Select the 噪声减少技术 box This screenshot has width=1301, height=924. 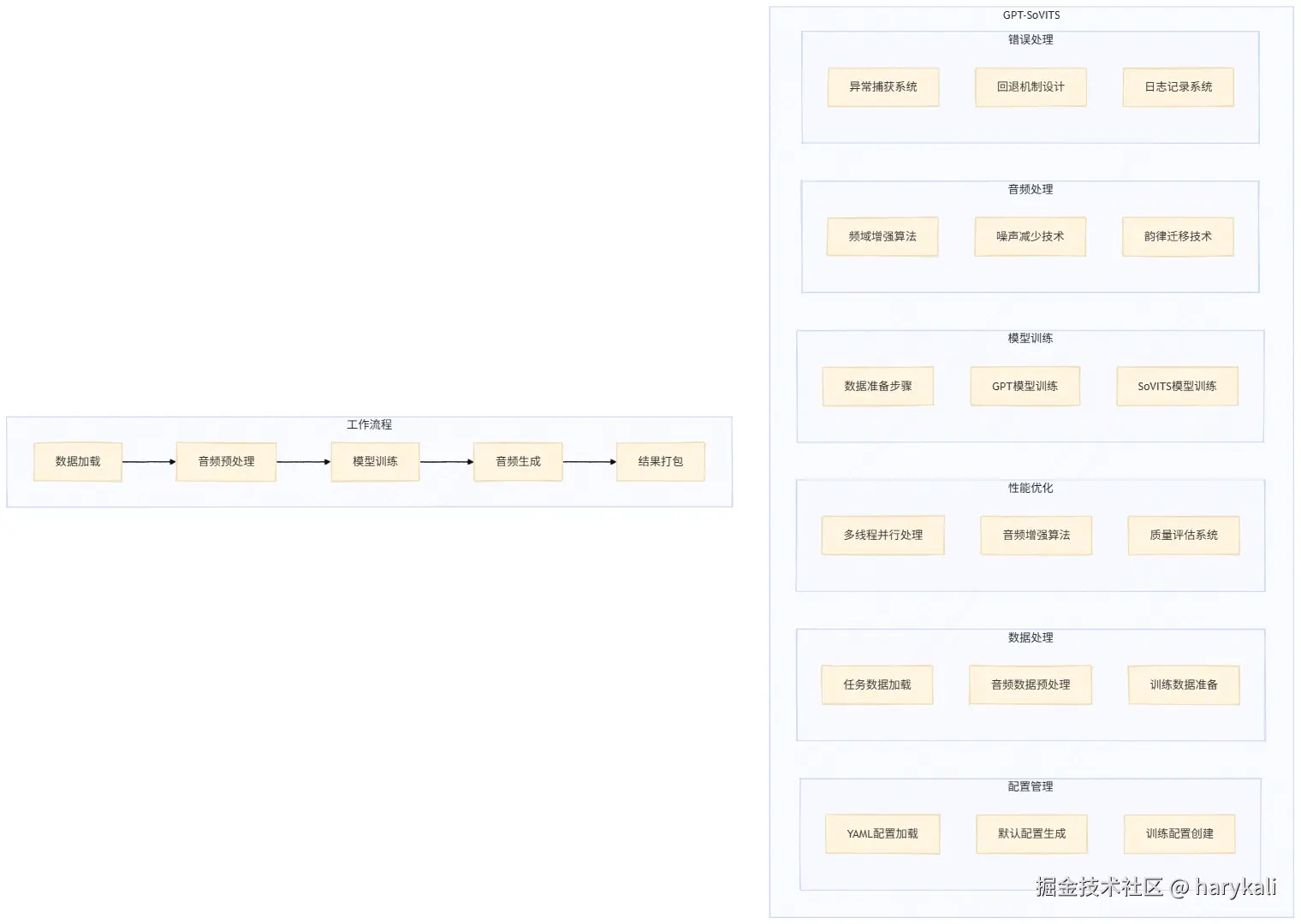tap(1031, 237)
